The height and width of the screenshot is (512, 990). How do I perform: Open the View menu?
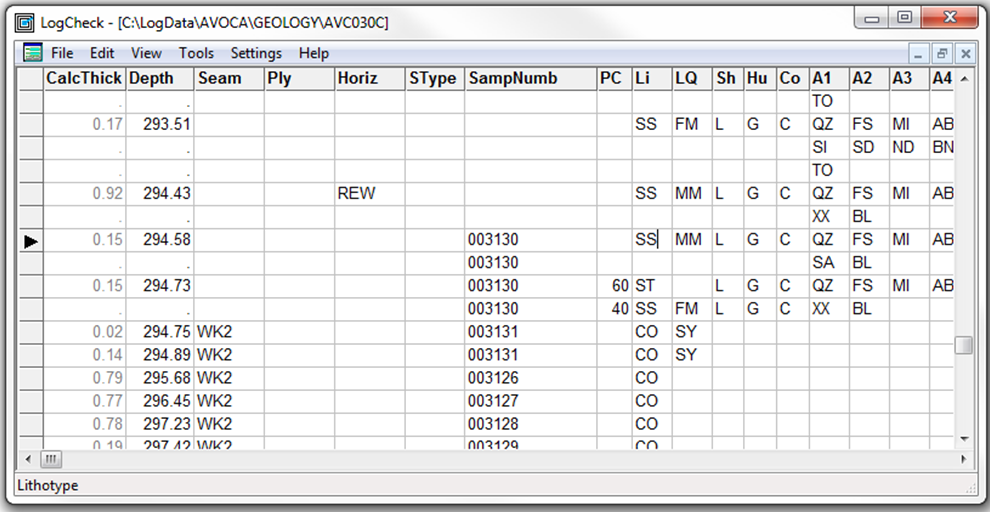(146, 53)
